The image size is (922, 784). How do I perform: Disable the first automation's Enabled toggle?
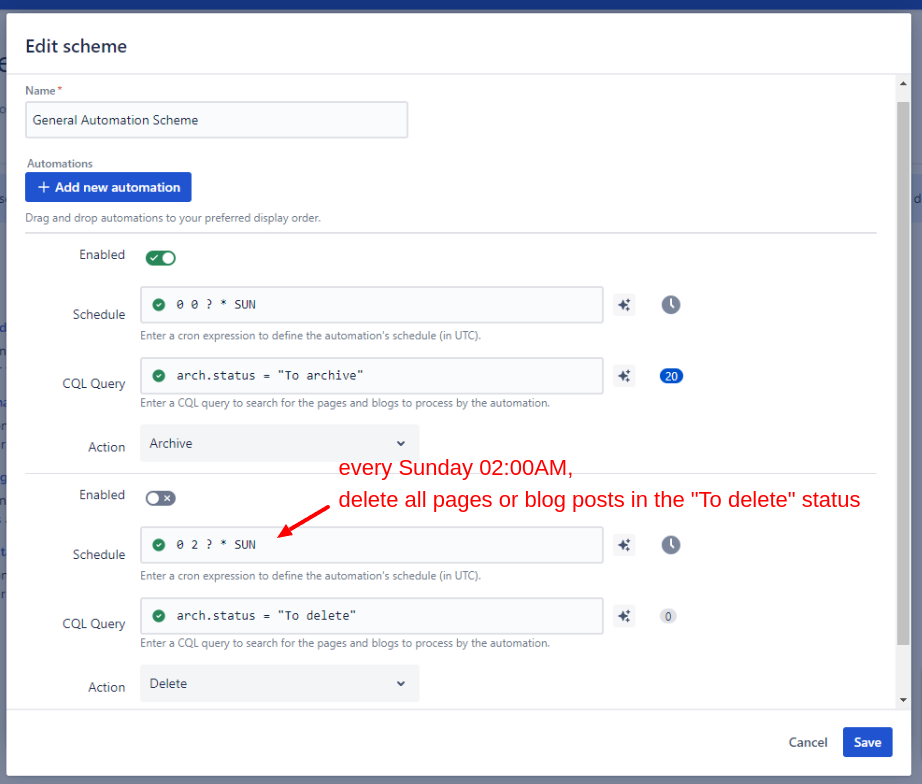[161, 258]
